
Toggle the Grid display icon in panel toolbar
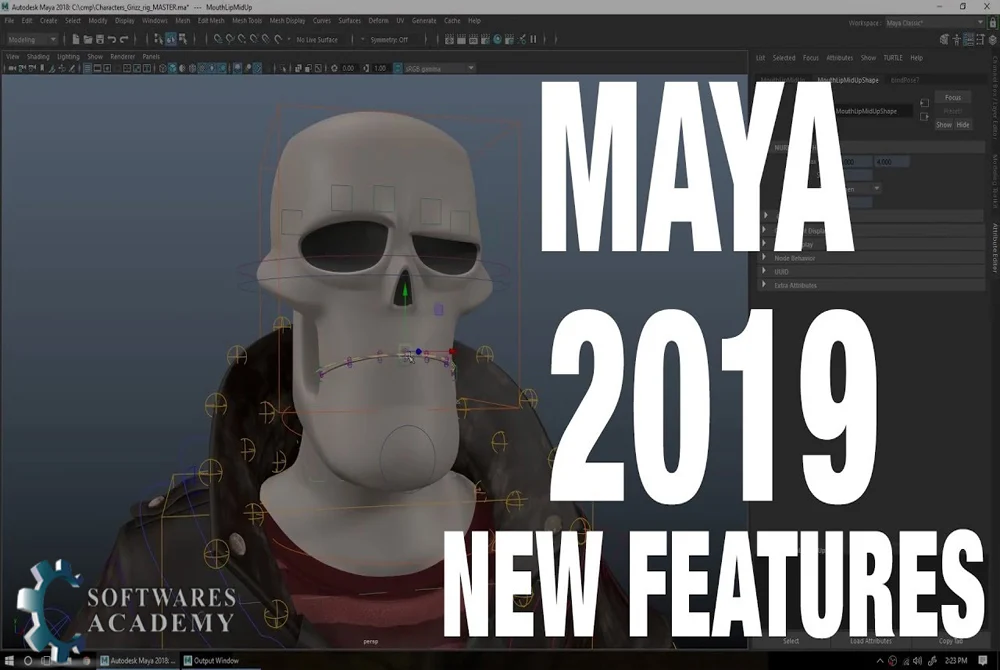tap(87, 68)
